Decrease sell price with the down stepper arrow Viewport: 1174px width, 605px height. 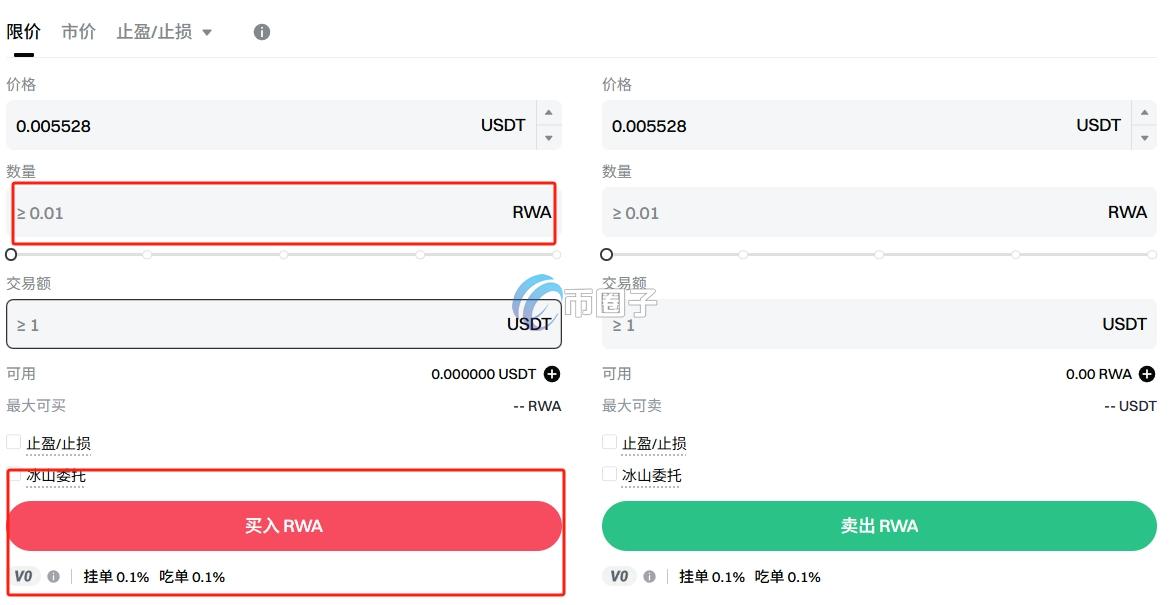(x=1146, y=136)
